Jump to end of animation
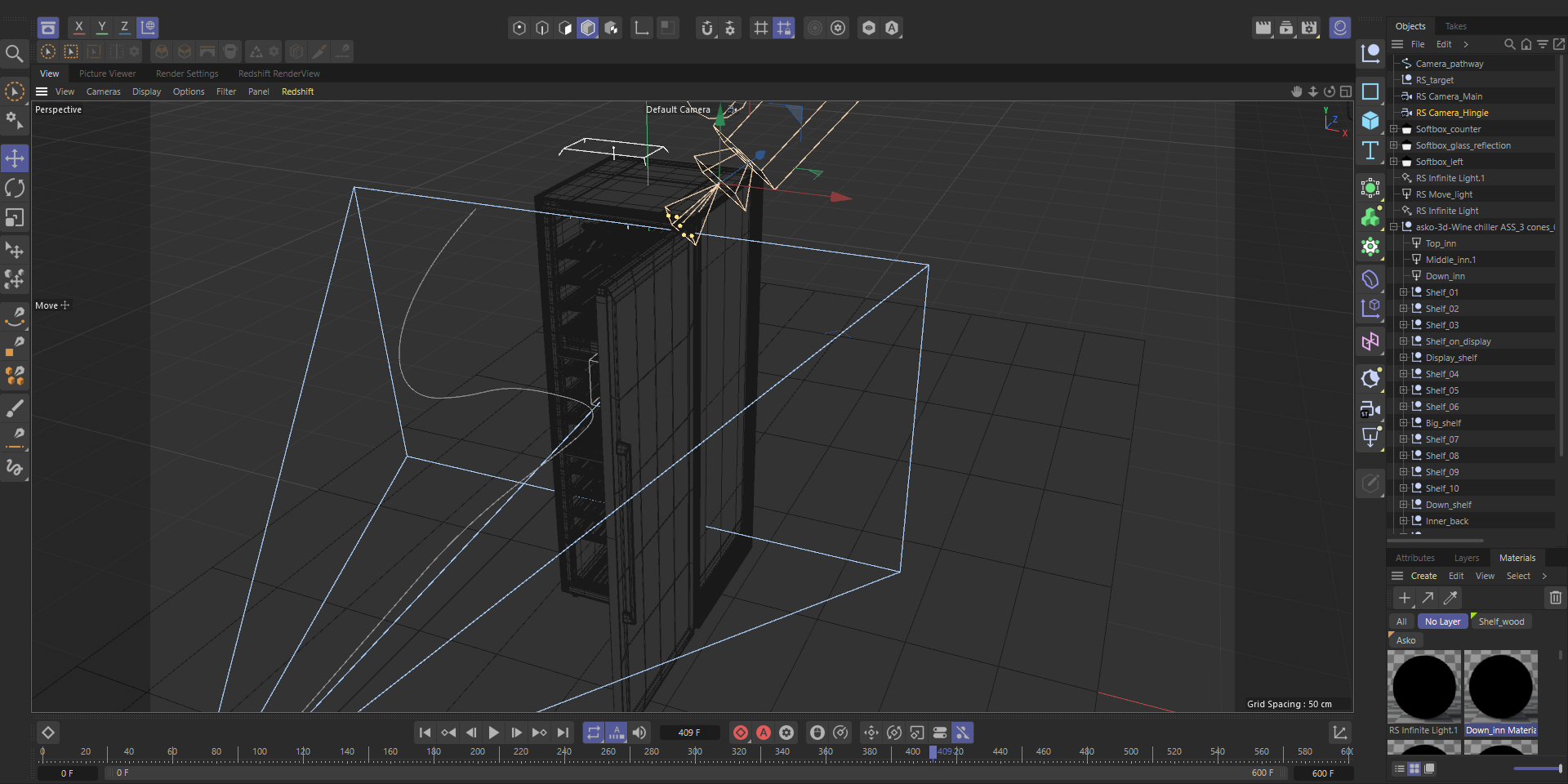Screen dimensions: 1568x784 pos(563,733)
